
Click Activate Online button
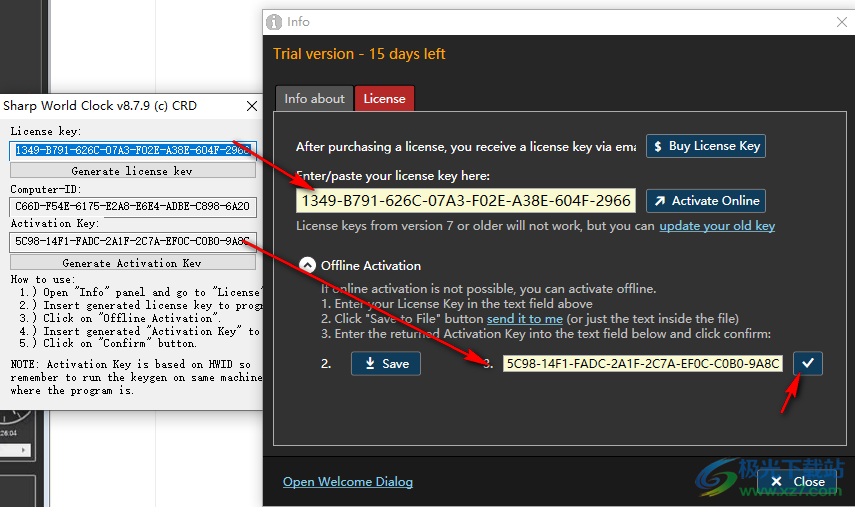pos(706,201)
